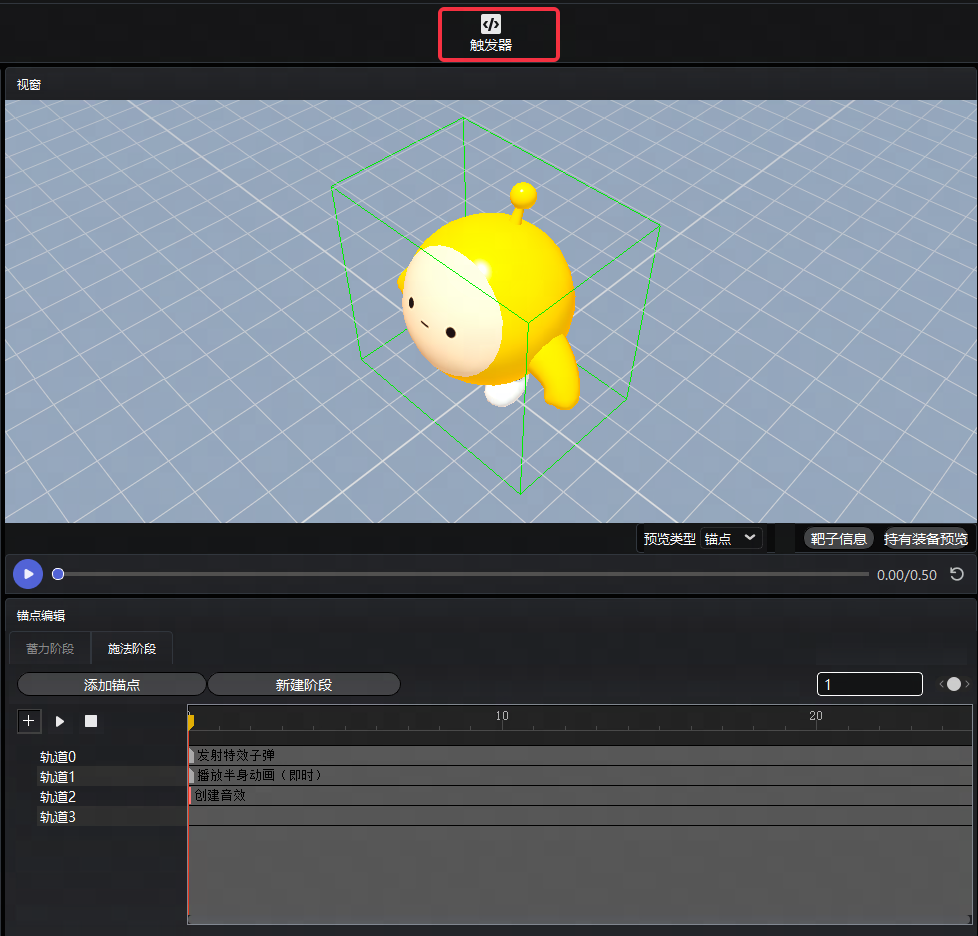Viewport: 978px width, 936px height.
Task: Click the timeline zoom slider knob
Action: pos(954,684)
